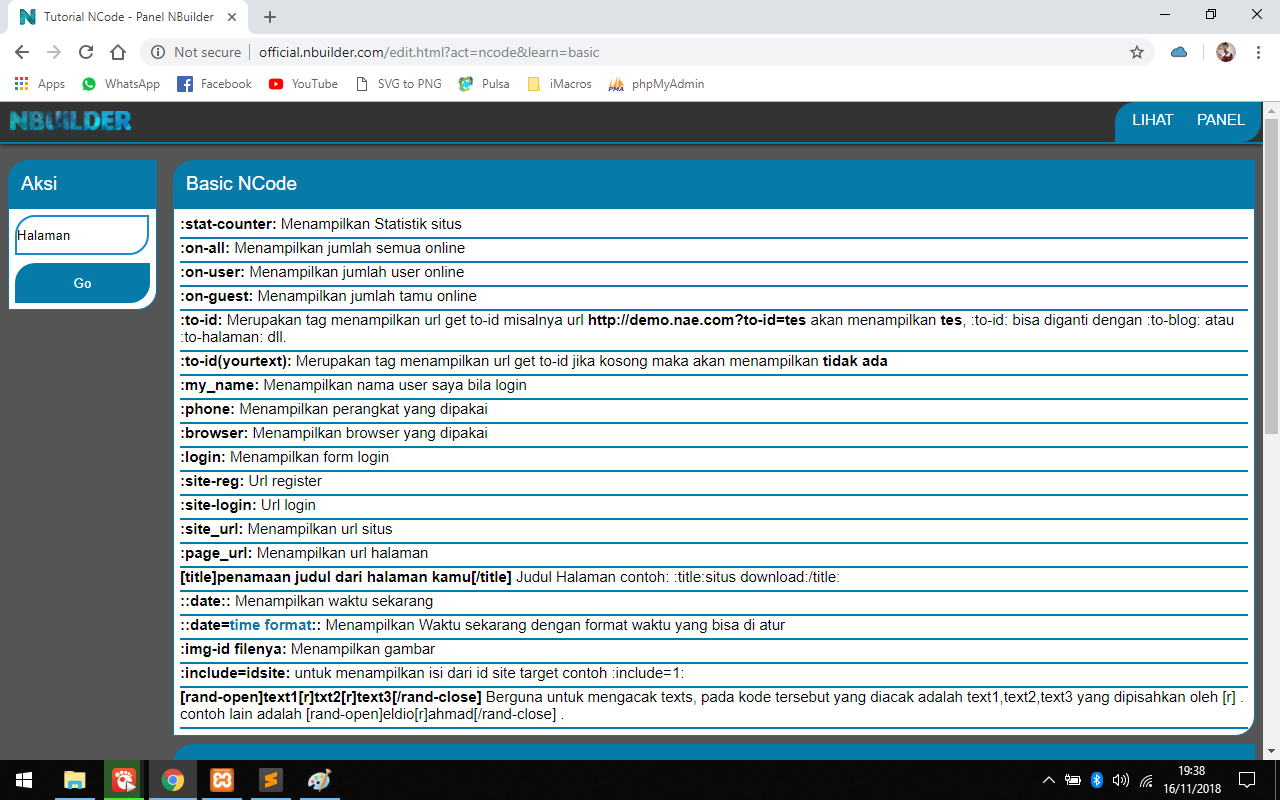The height and width of the screenshot is (800, 1280).
Task: Open the LIHAT menu item
Action: click(x=1152, y=120)
